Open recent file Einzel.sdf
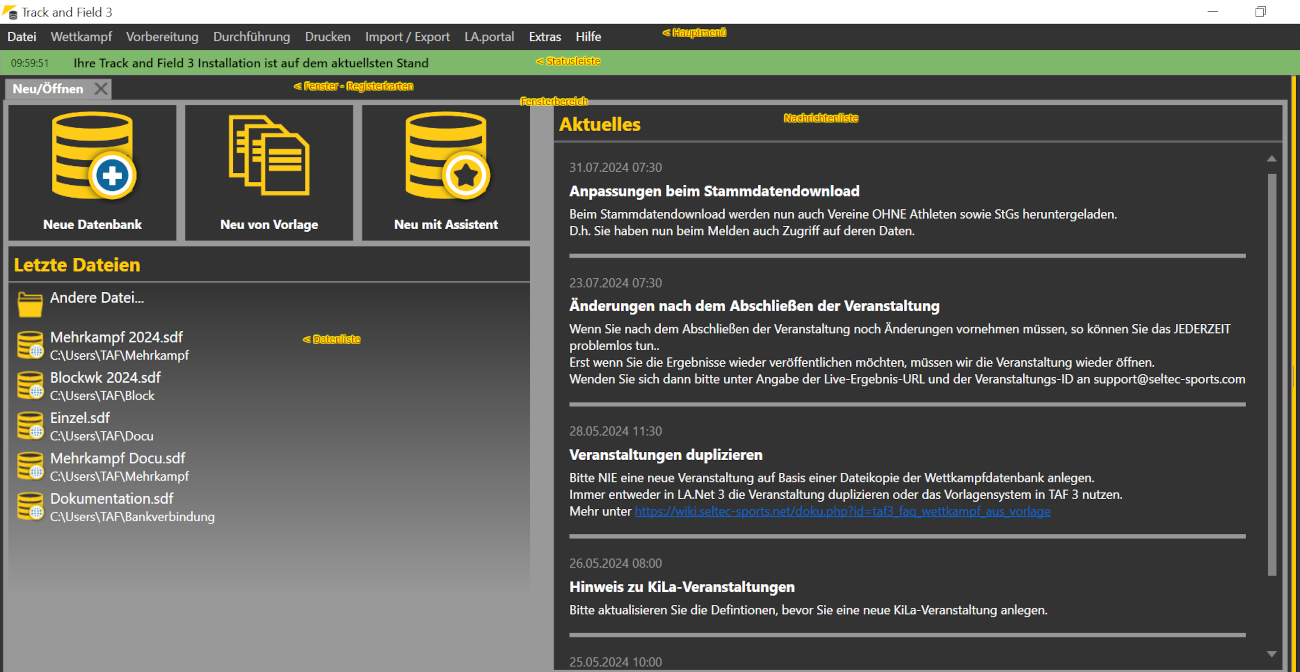Screen dimensions: 1300x672 point(80,418)
